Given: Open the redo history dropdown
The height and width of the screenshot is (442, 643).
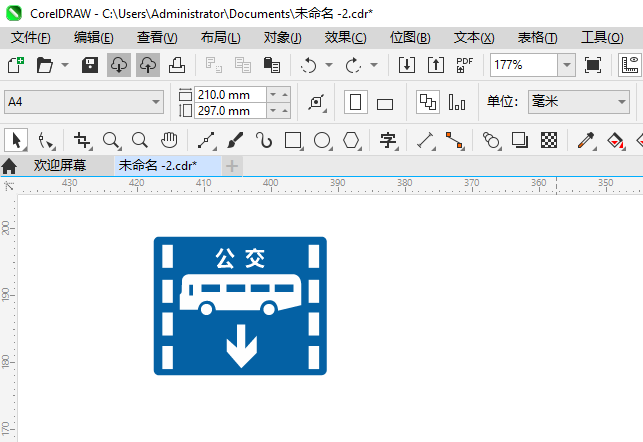Looking at the screenshot, I should (x=374, y=65).
